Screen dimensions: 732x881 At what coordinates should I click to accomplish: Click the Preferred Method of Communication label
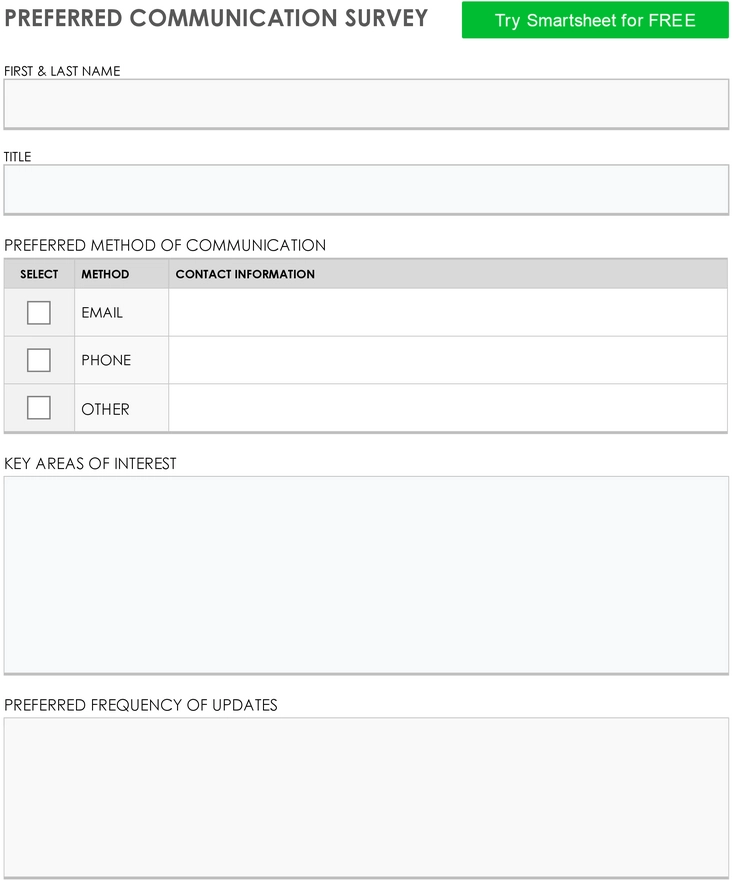[165, 246]
